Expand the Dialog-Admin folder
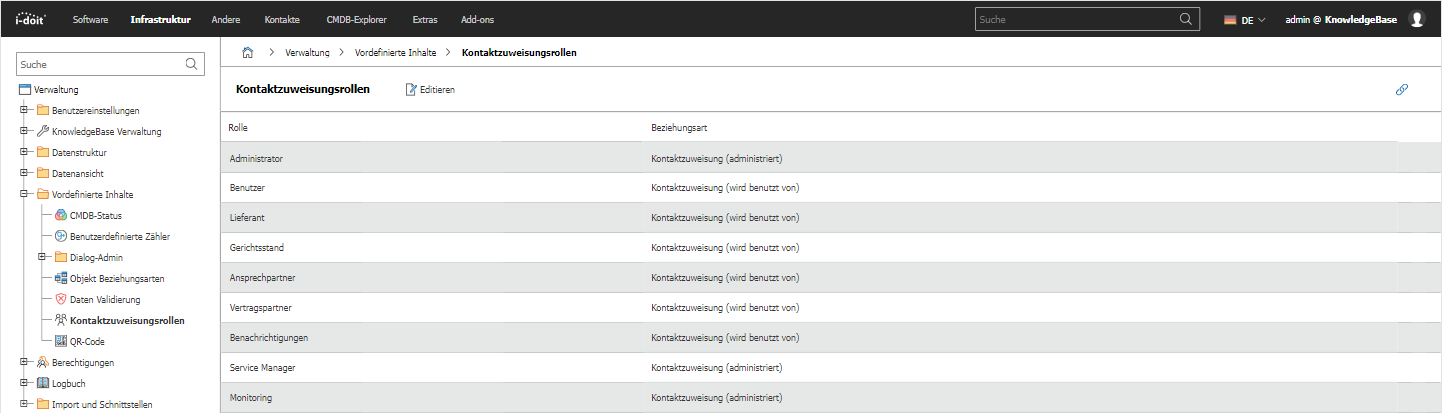Image resolution: width=1442 pixels, height=413 pixels. coord(40,257)
